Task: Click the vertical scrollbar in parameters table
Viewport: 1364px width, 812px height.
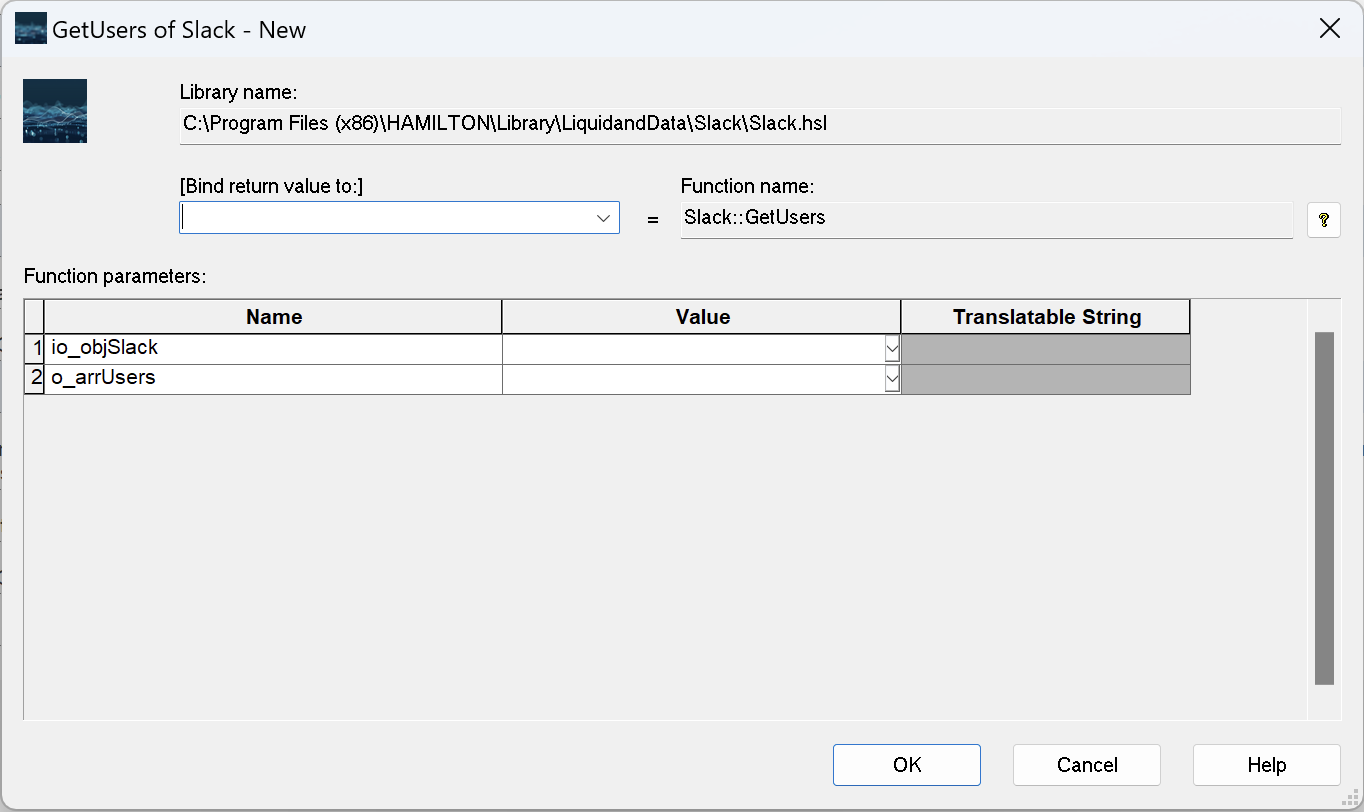Action: tap(1324, 508)
